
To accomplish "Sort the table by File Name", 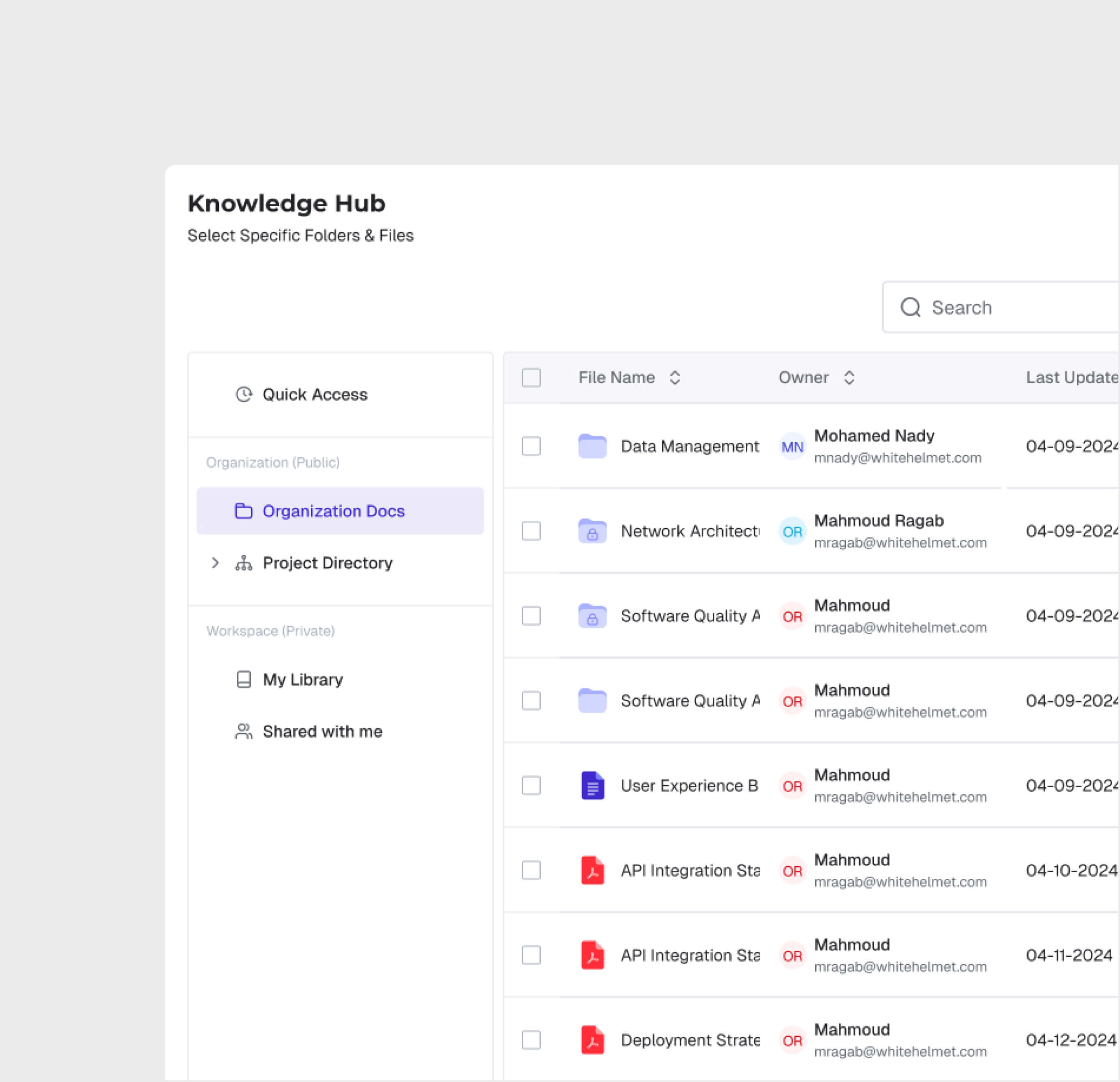I will (675, 378).
